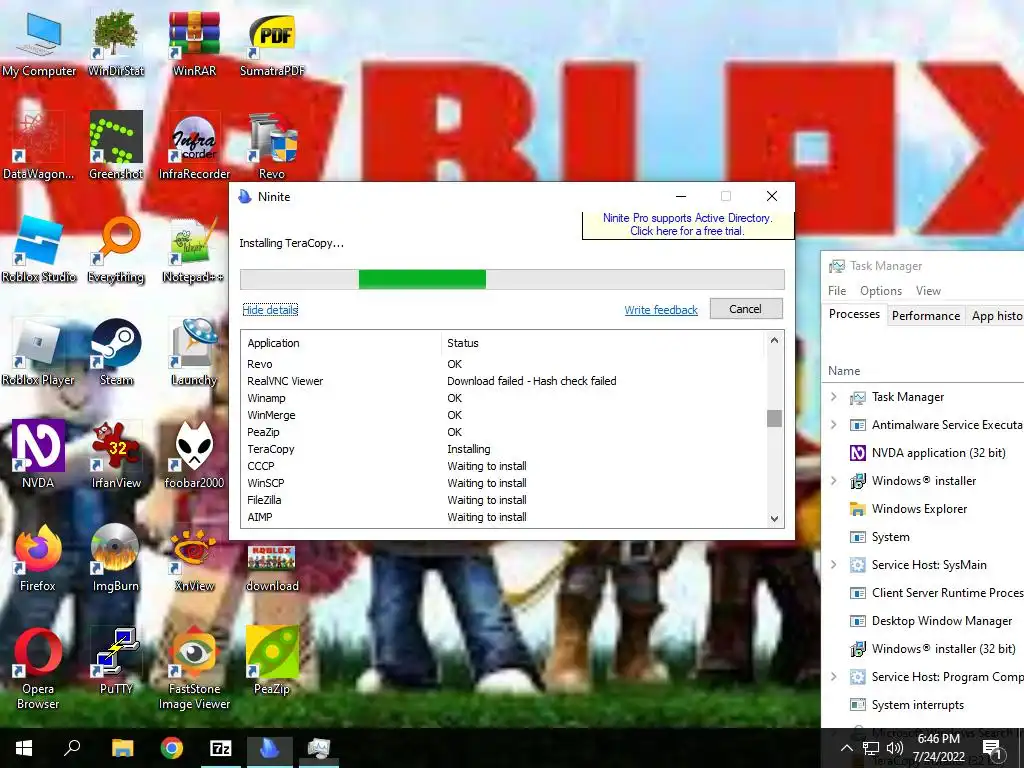Select NVDA application (32 bit) process

pyautogui.click(x=923, y=453)
